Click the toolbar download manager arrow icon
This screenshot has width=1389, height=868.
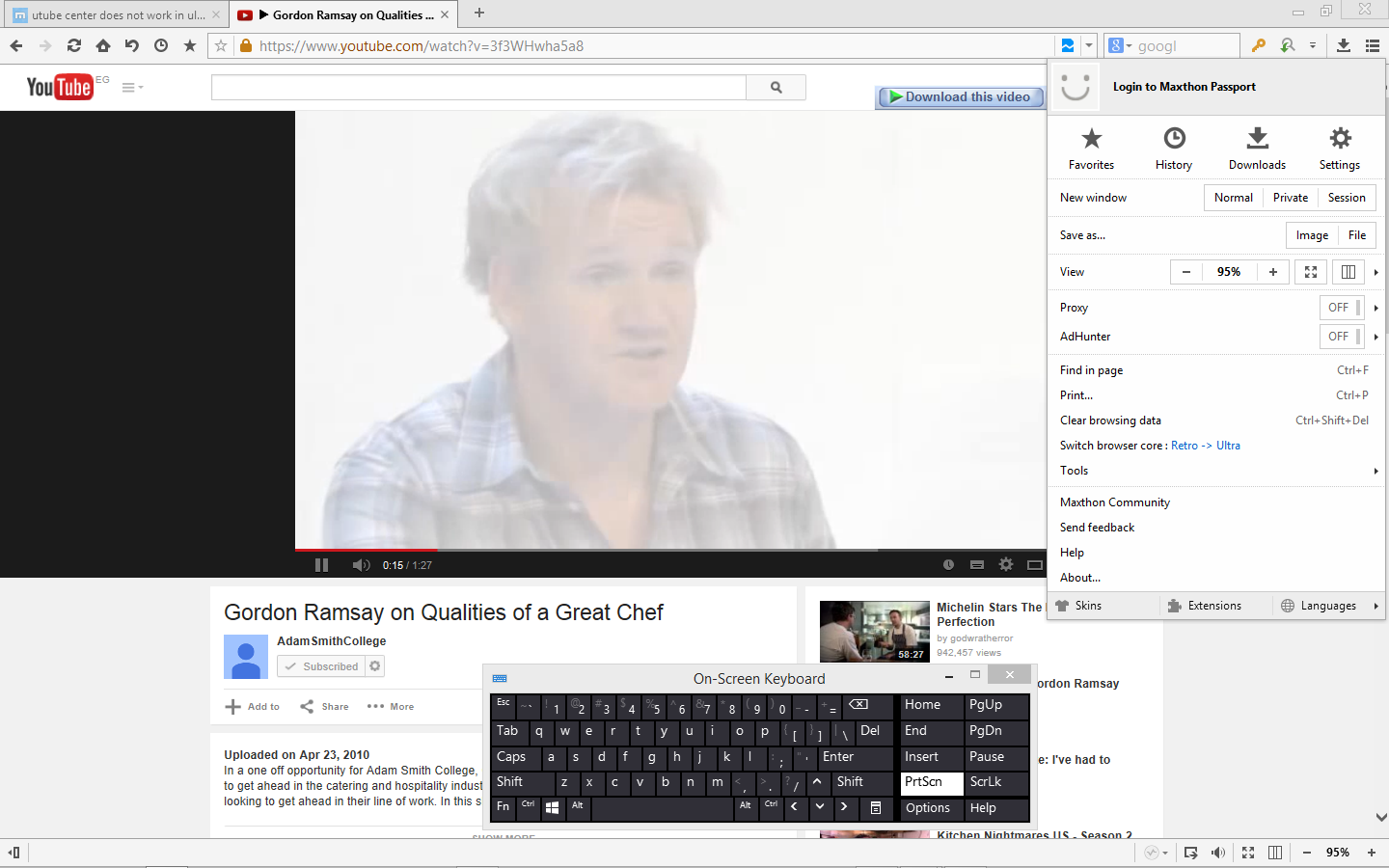[1344, 45]
